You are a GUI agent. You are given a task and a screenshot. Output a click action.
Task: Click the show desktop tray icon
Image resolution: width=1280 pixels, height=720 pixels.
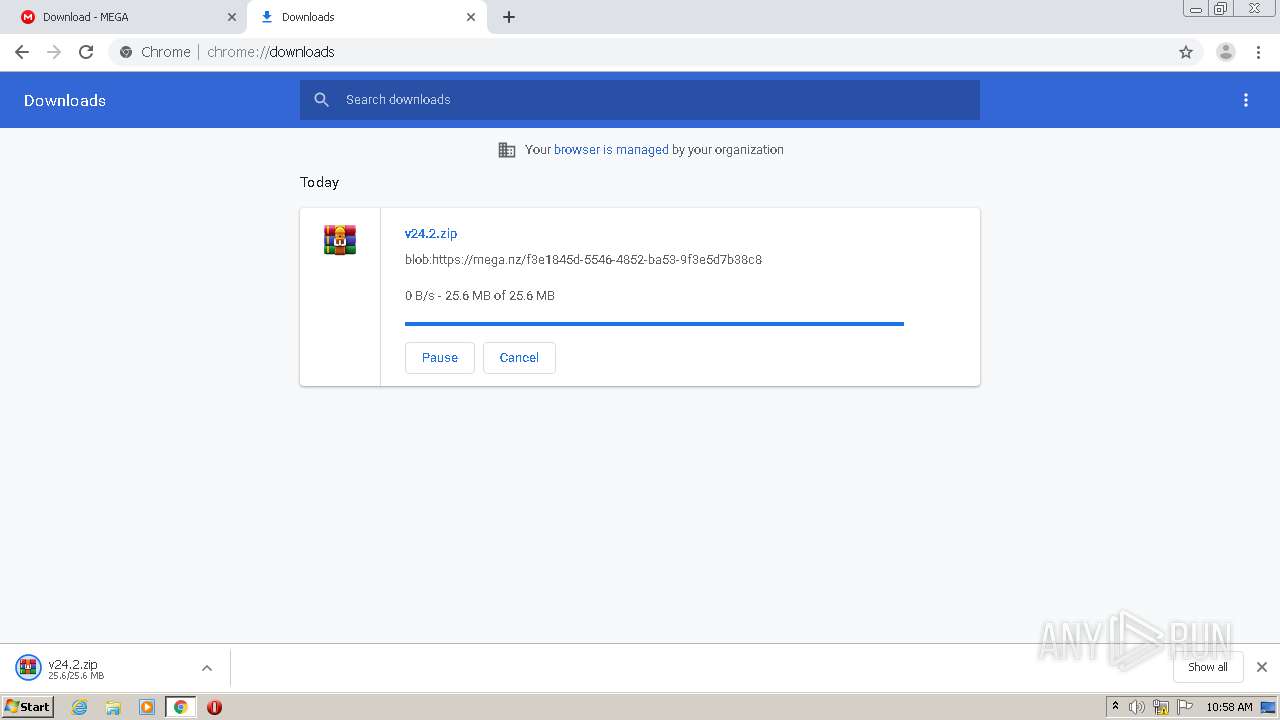1268,707
